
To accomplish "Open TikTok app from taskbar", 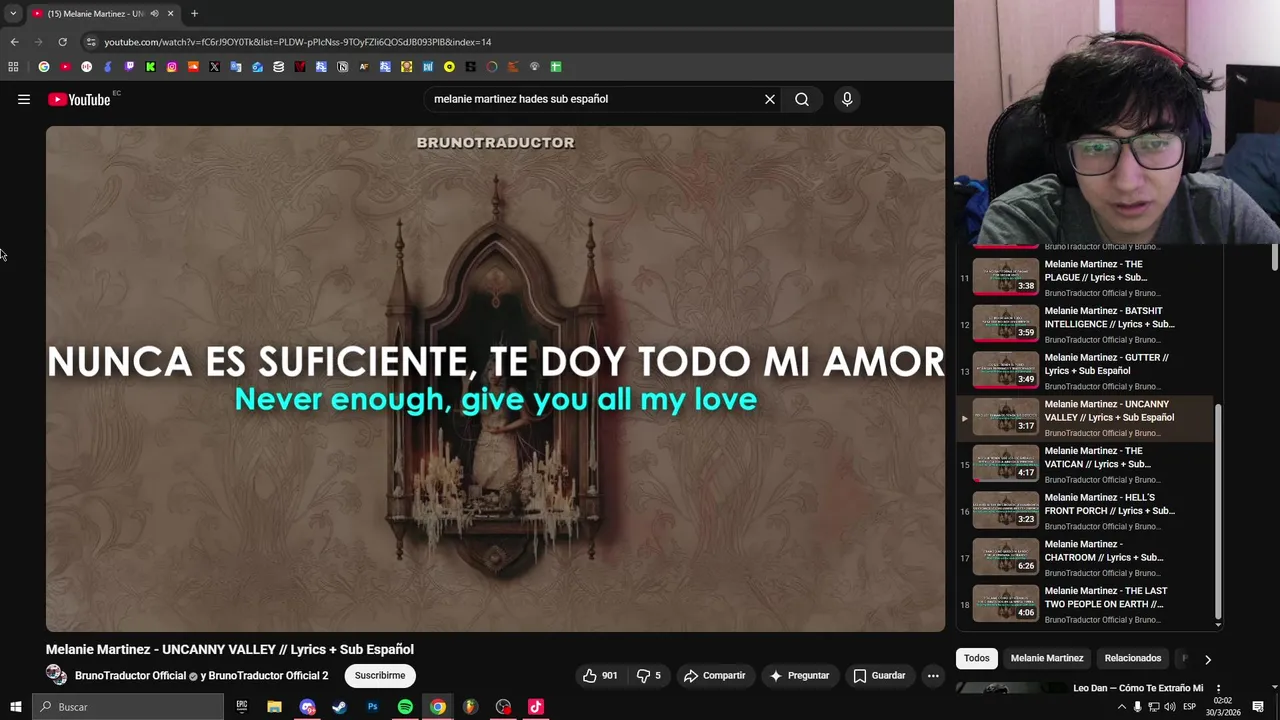I will 536,707.
